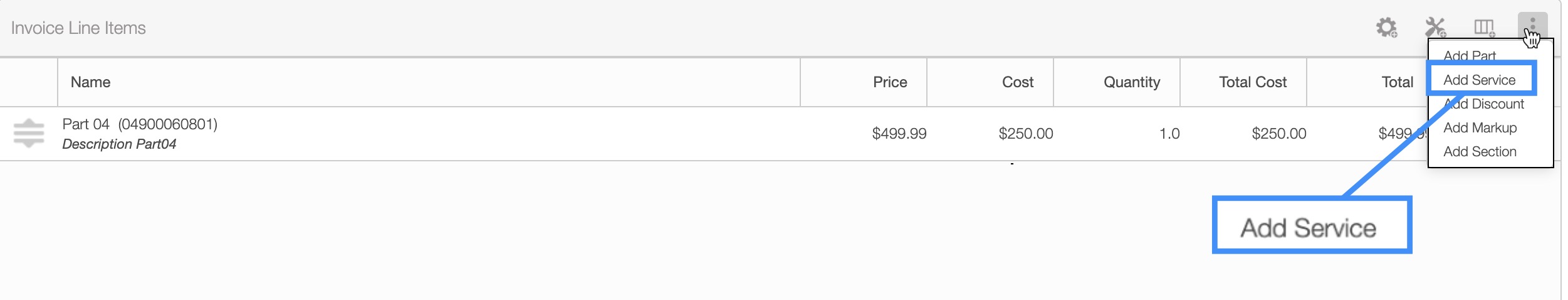Choose Add Service in the dropdown menu

1479,80
